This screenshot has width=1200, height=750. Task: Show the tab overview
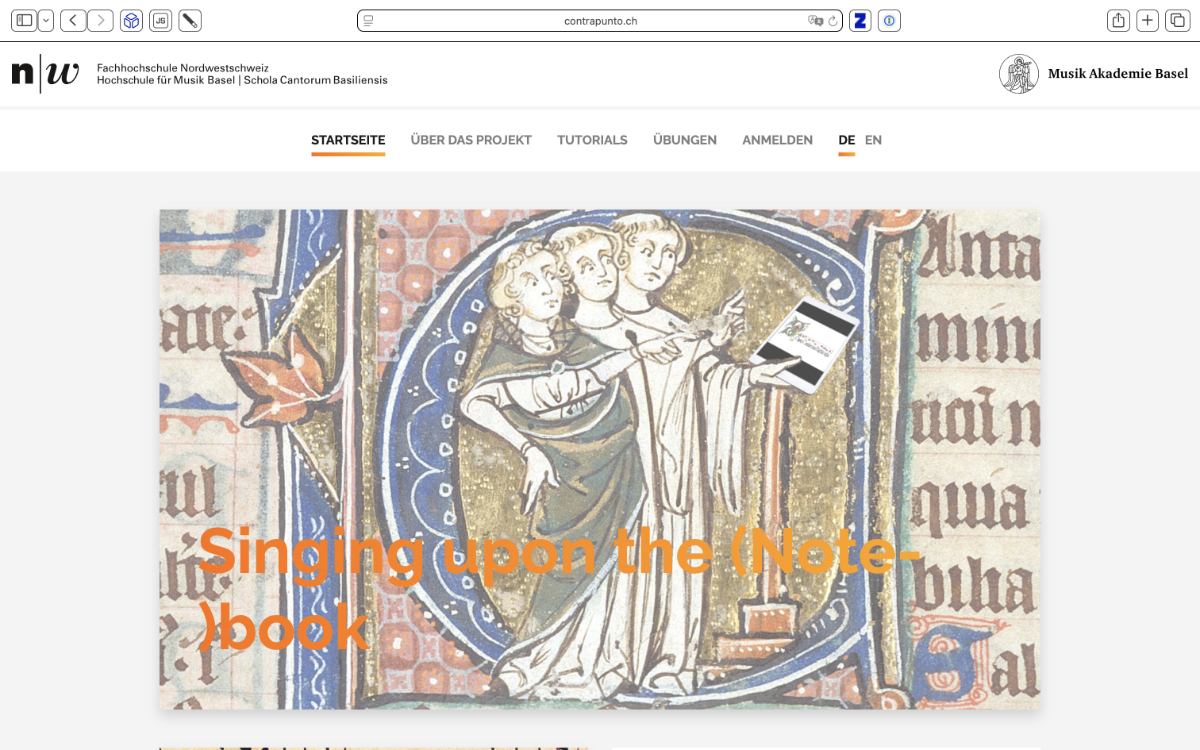pyautogui.click(x=1177, y=20)
